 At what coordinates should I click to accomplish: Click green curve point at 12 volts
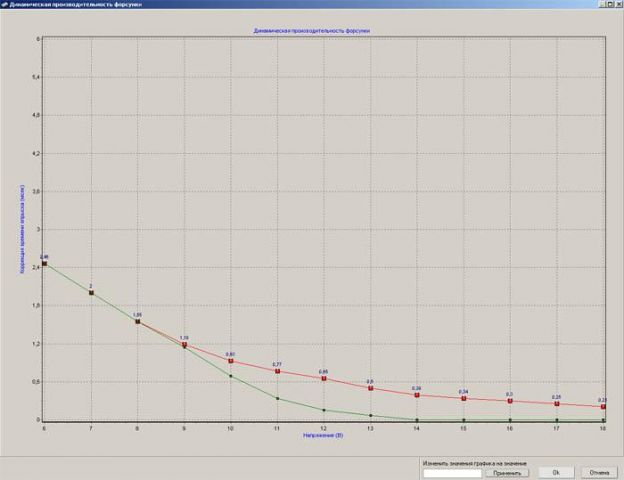coord(324,410)
